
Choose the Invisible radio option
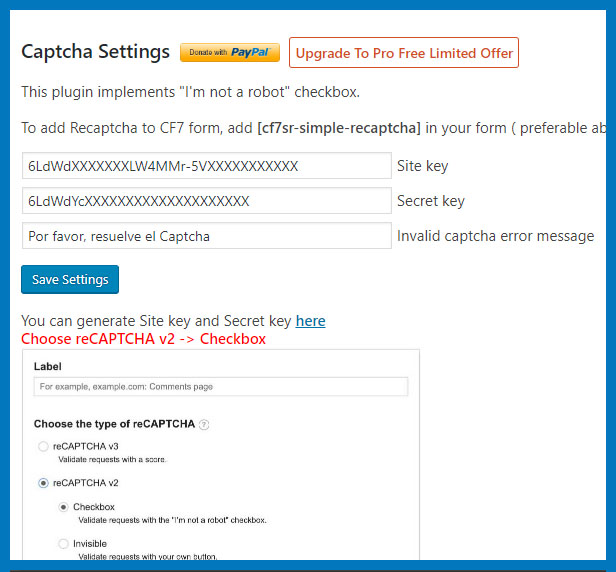click(x=63, y=544)
